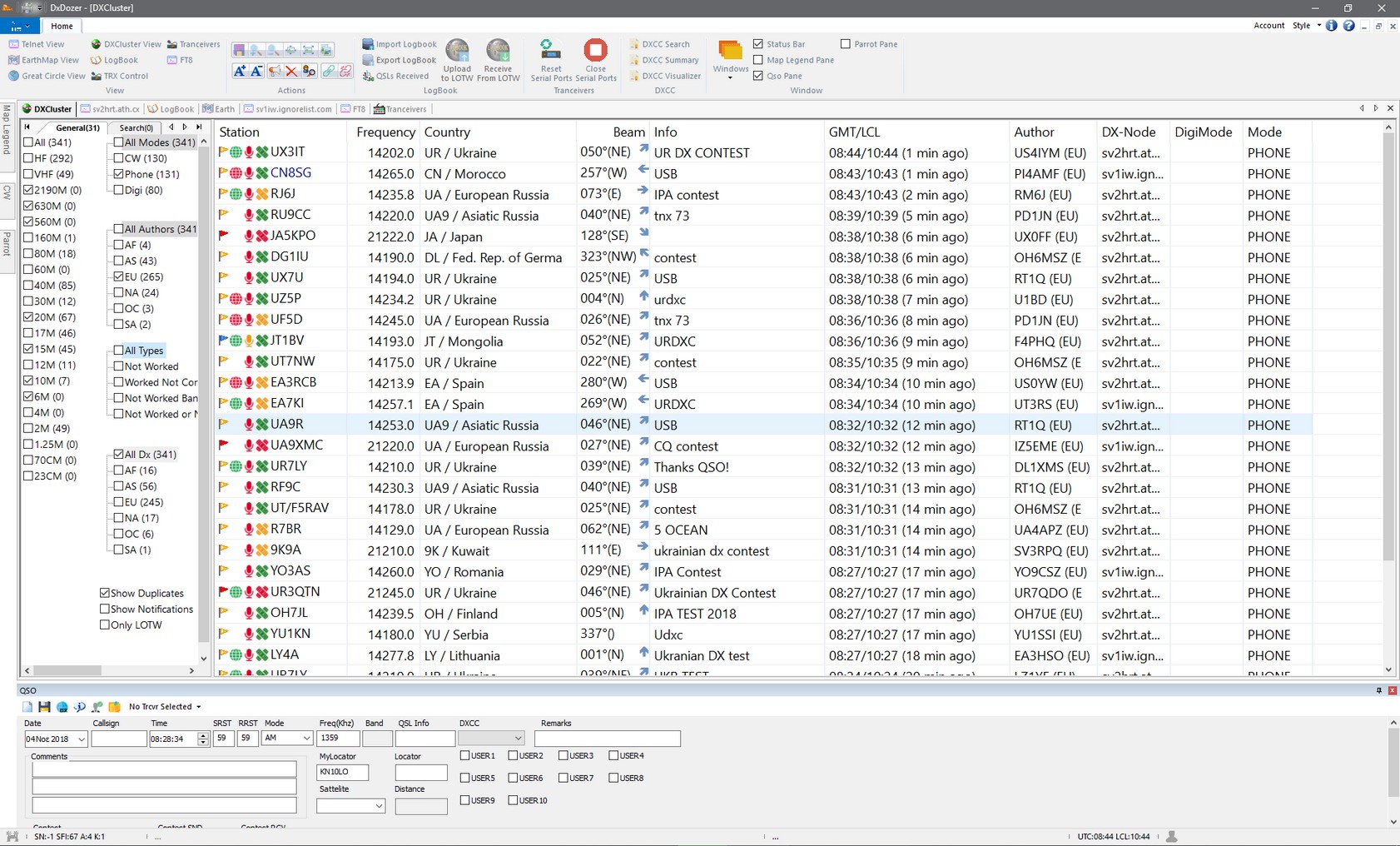Click the megaphone announce action icon
This screenshot has width=1400, height=846.
coord(275,72)
